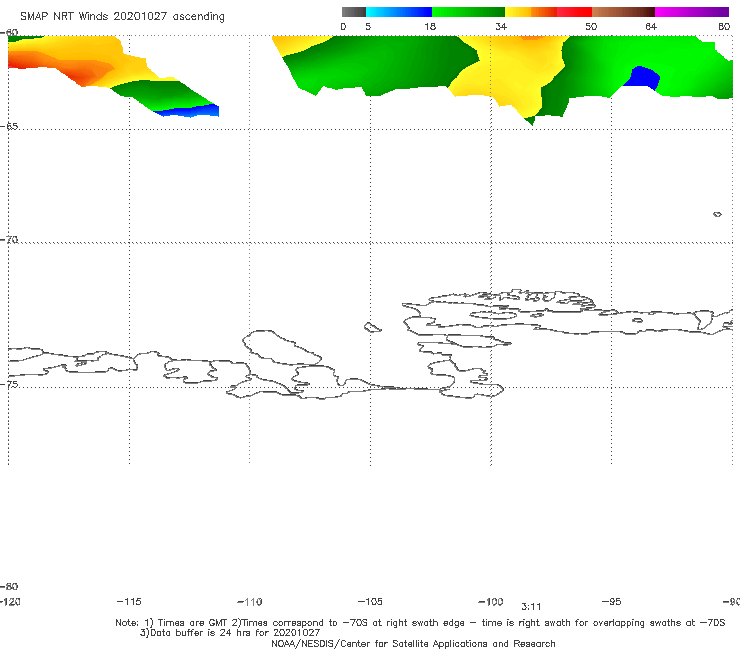Click the latitude label -70
Screen dimensions: 740x650
[x=9, y=240]
